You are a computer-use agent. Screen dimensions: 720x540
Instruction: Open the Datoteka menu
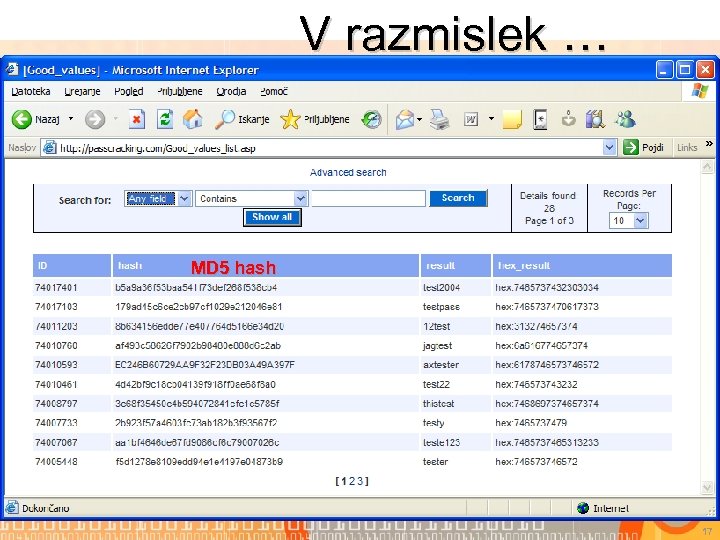(31, 91)
